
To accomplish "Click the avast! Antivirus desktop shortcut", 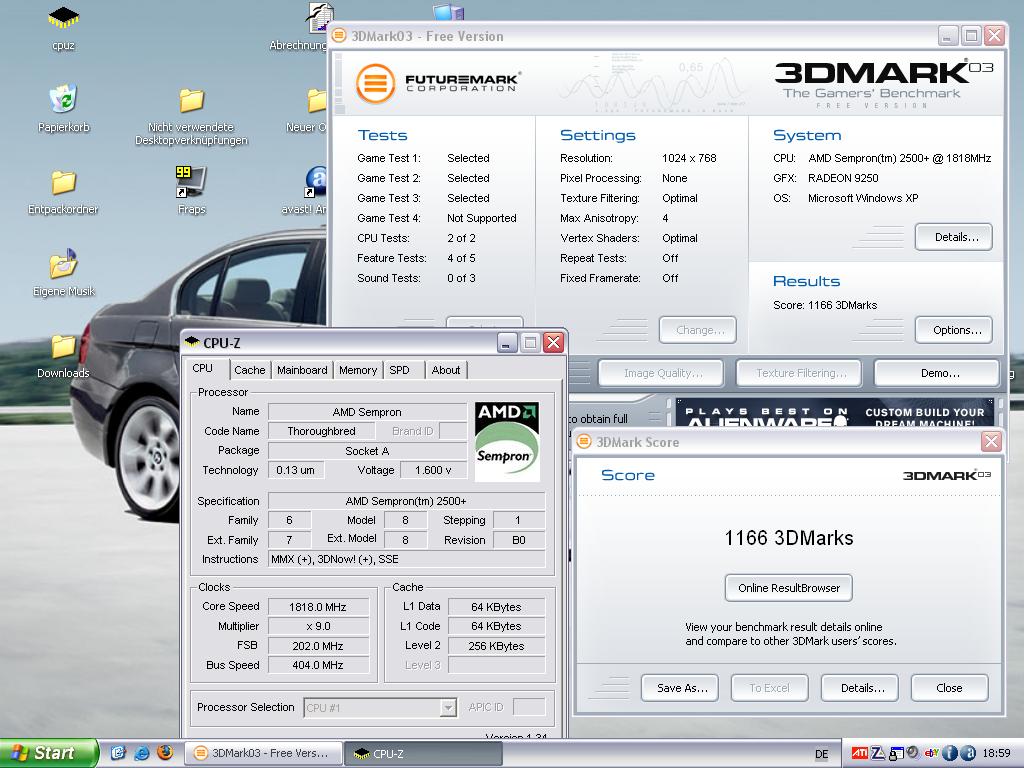I will (x=315, y=182).
